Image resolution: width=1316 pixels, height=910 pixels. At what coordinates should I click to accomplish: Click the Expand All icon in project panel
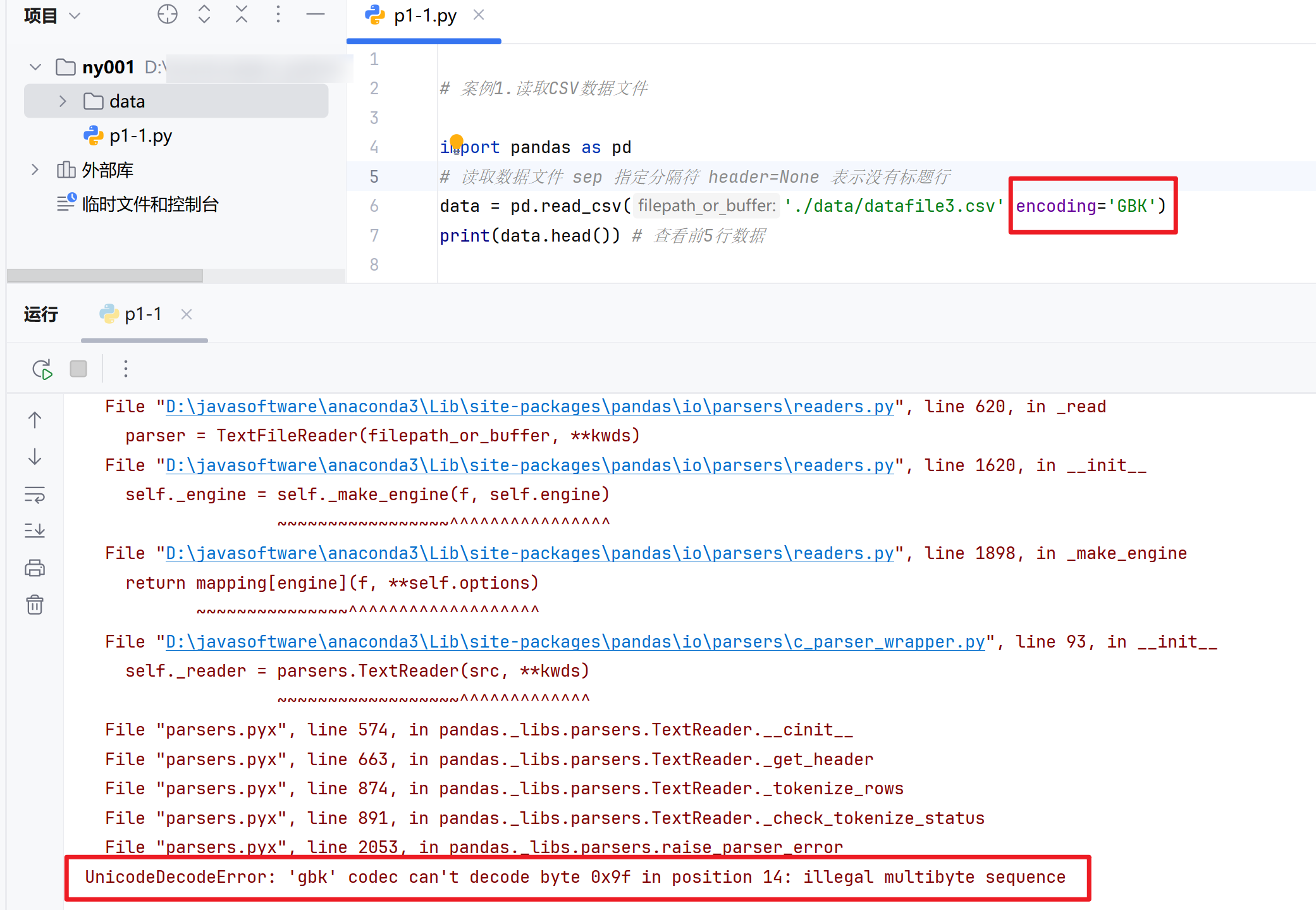coord(204,14)
